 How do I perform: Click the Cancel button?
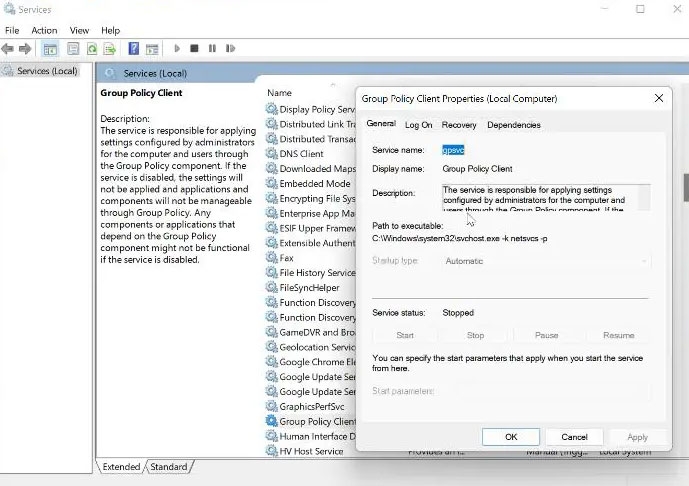coord(574,437)
